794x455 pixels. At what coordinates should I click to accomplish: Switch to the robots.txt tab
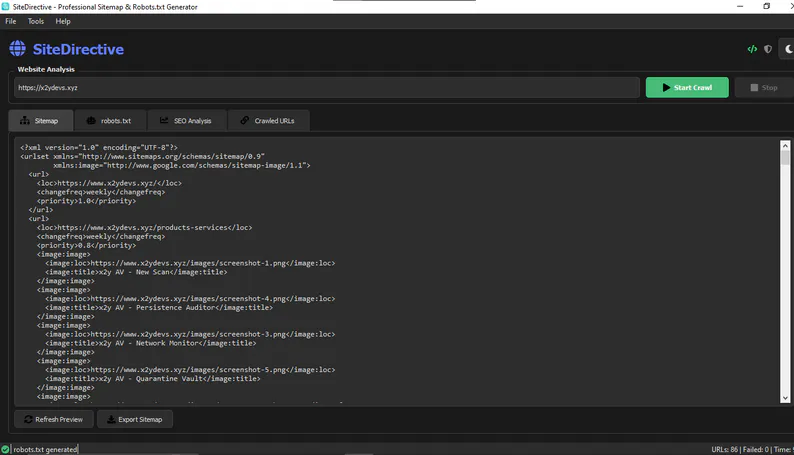point(110,120)
